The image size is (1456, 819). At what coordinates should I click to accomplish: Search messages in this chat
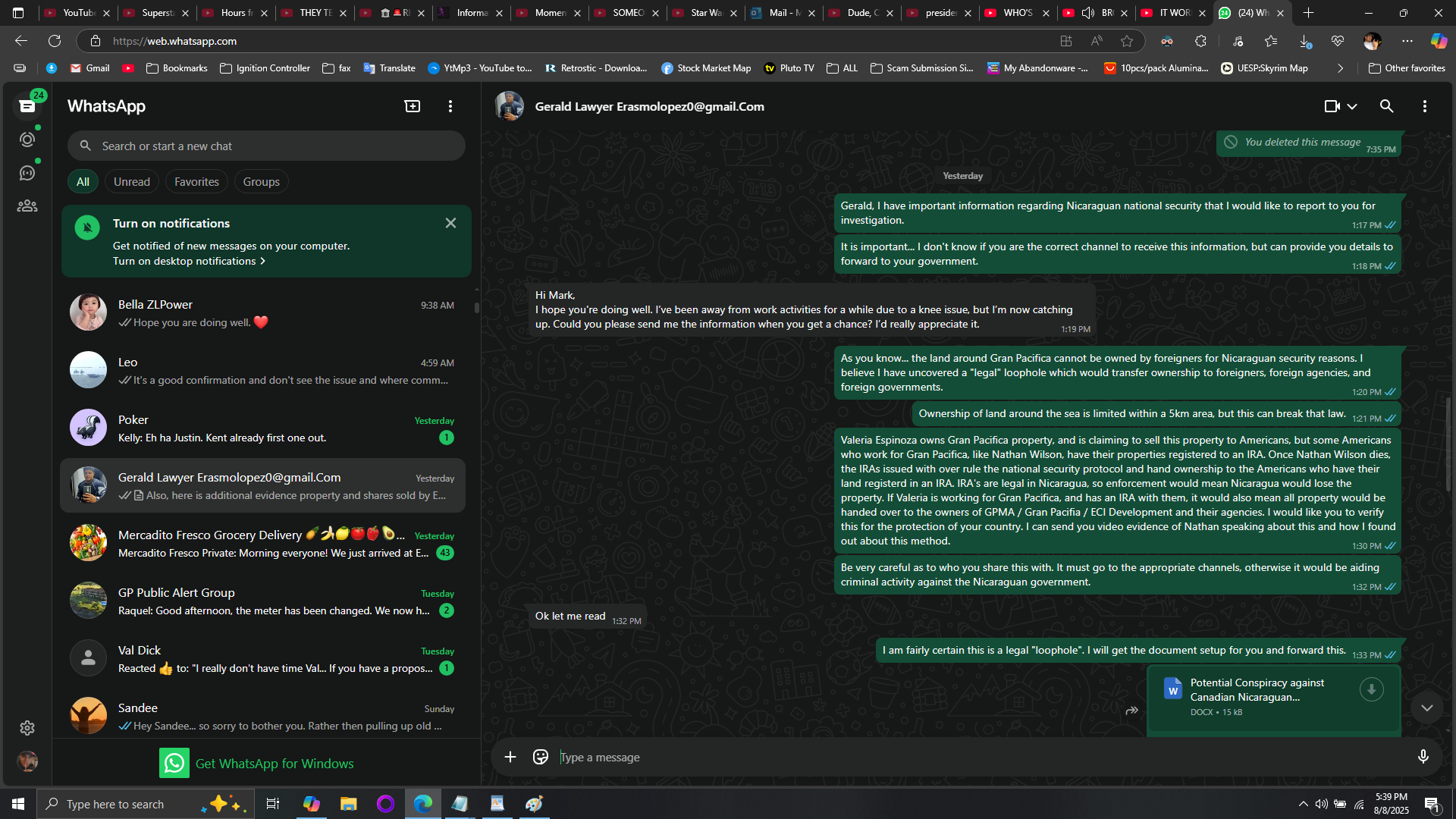click(1386, 106)
